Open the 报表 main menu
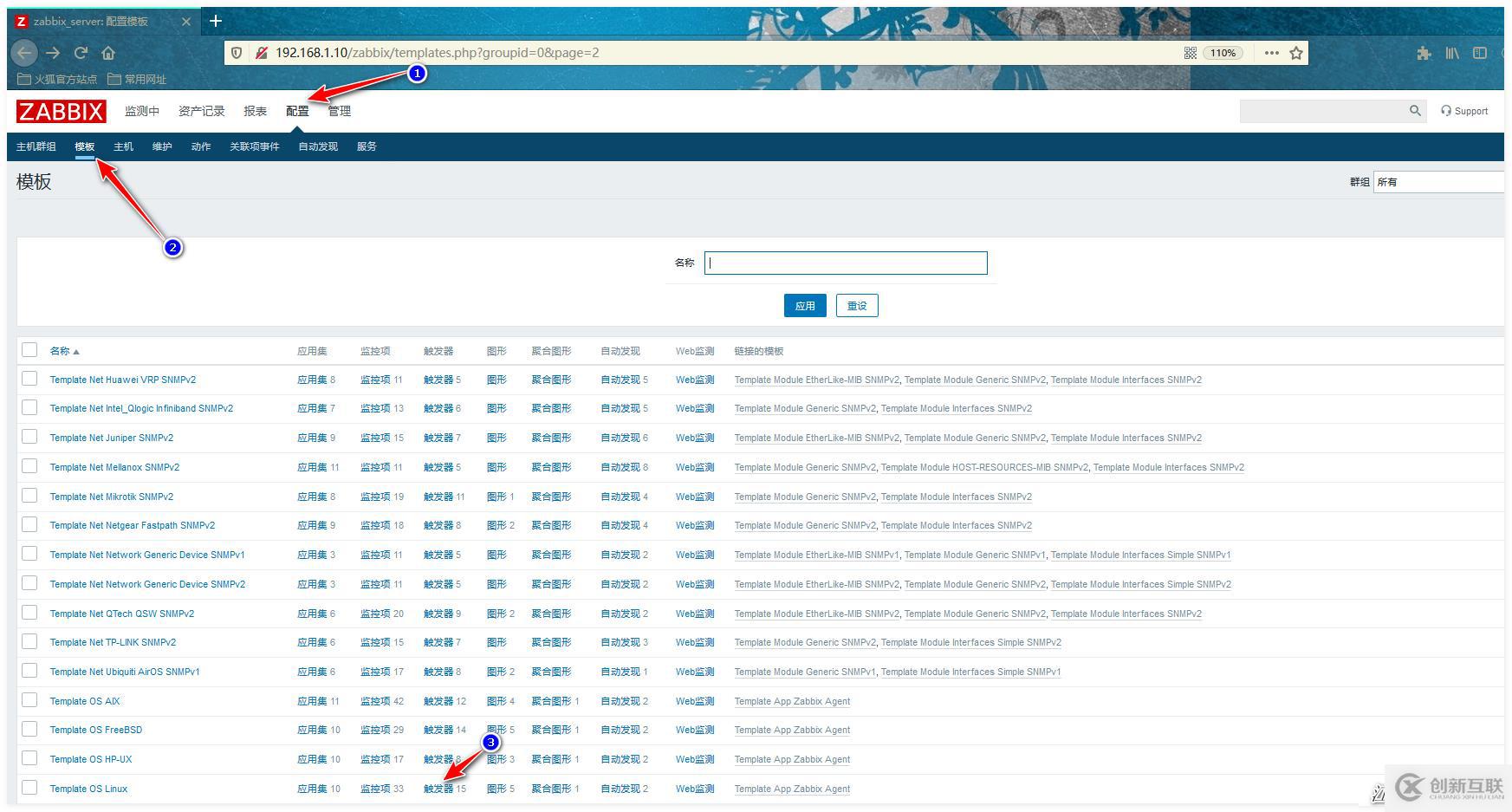The image size is (1512, 812). (x=256, y=111)
